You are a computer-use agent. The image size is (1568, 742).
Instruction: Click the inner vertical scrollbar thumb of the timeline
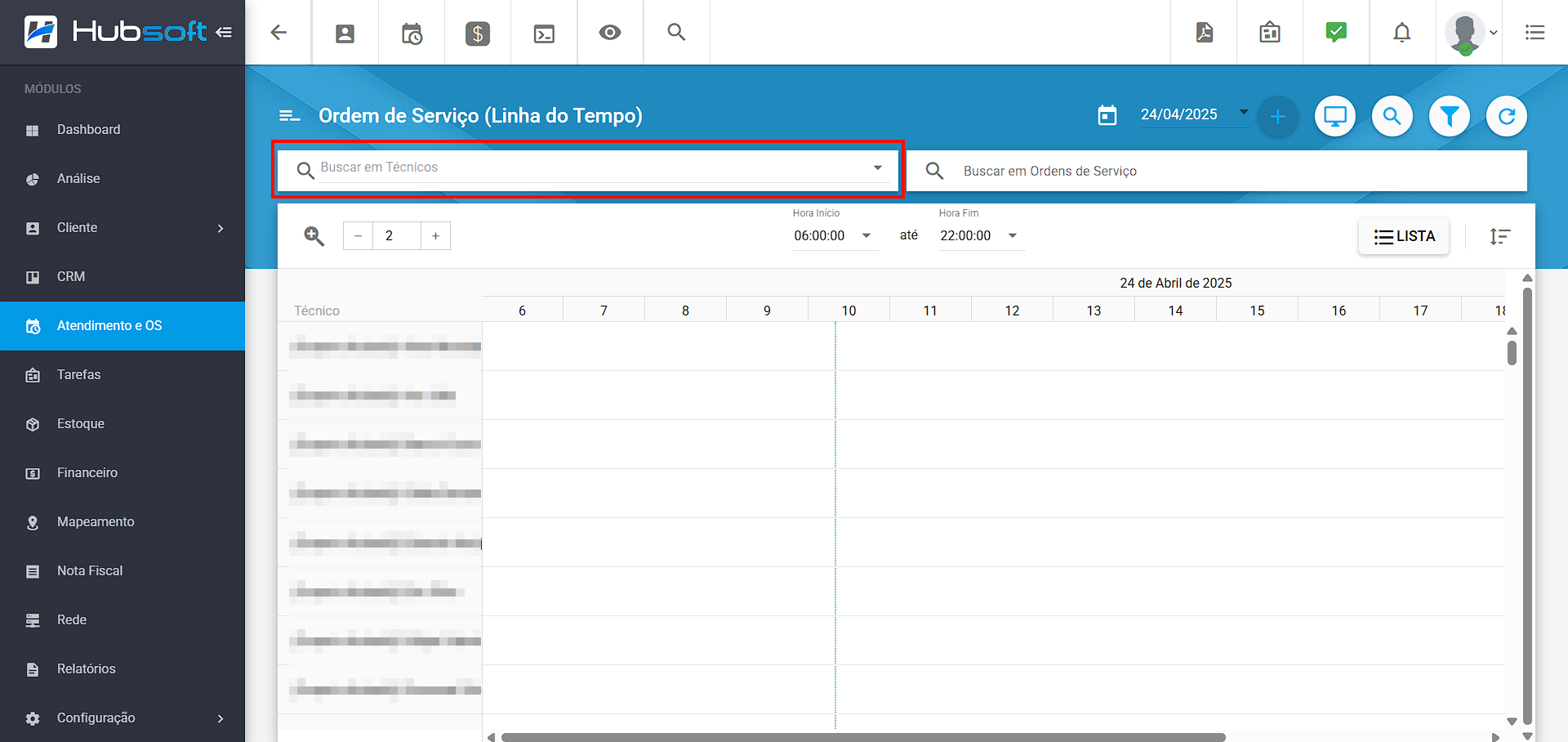(x=1512, y=353)
